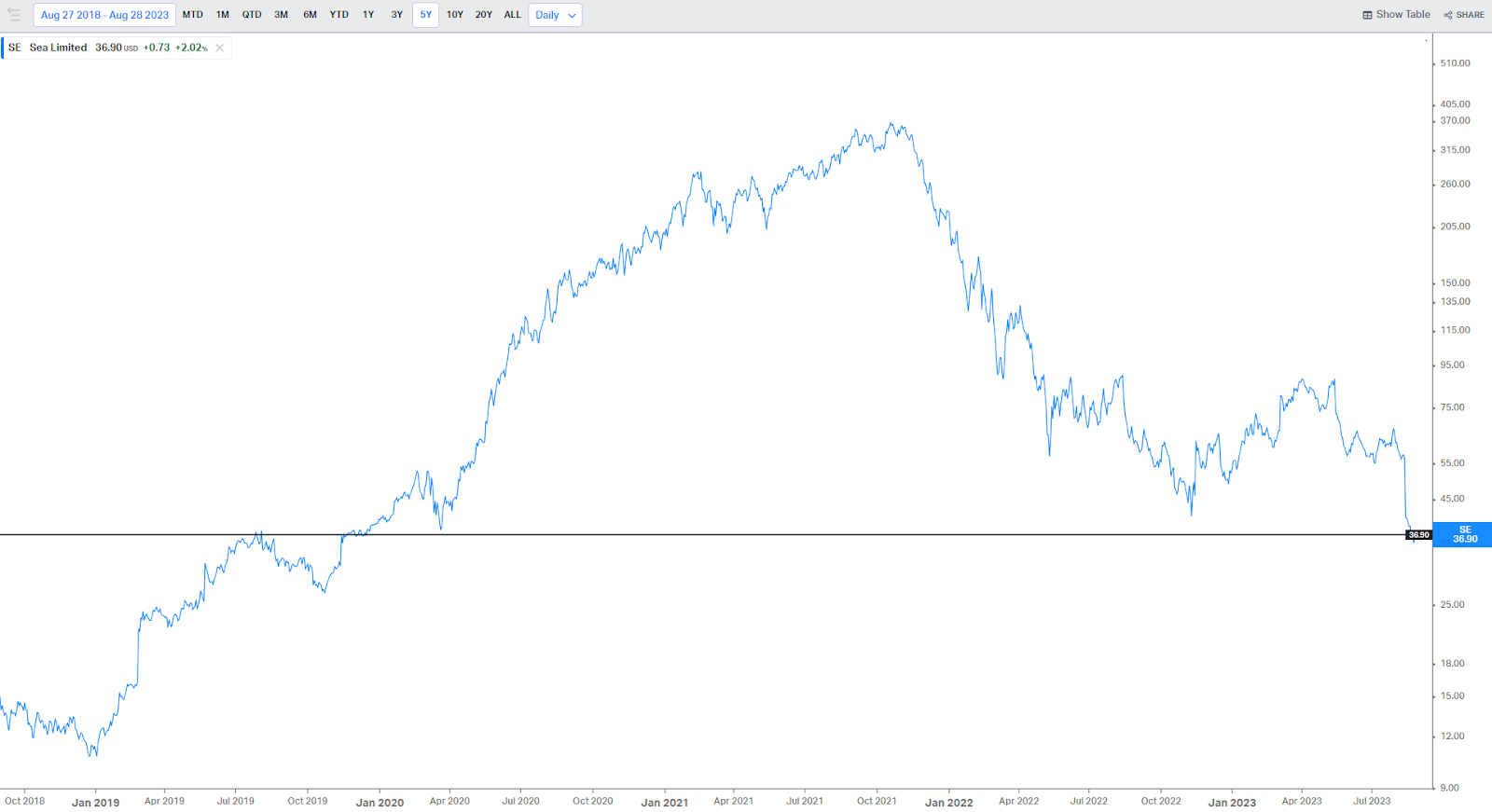Click the Jan 2021 date axis label
1492x812 pixels.
click(664, 802)
